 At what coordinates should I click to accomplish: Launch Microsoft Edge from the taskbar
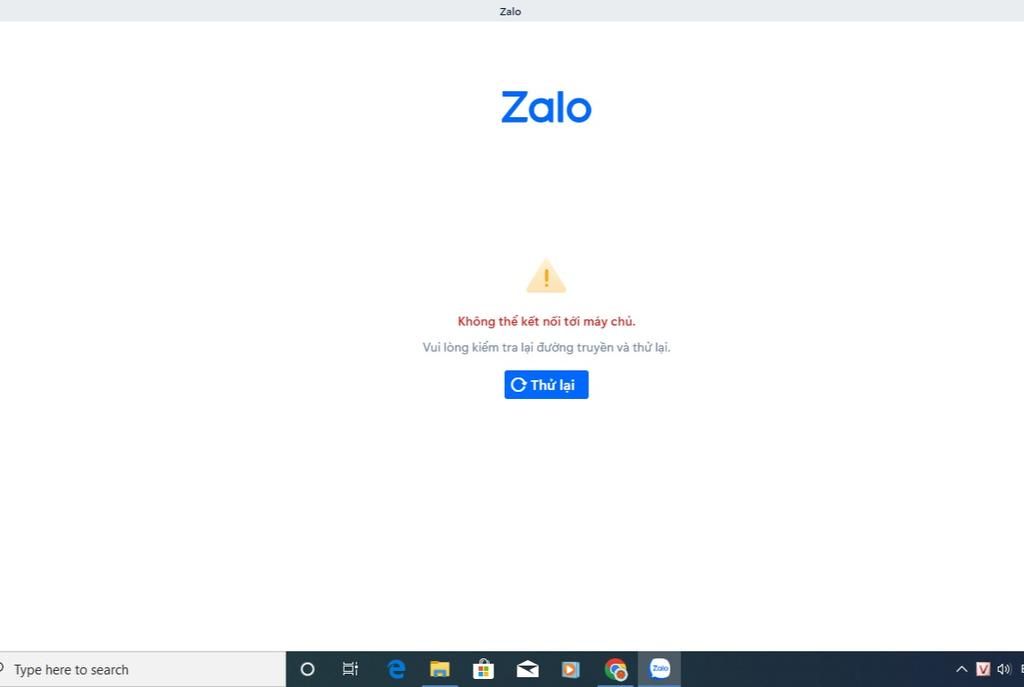(396, 669)
